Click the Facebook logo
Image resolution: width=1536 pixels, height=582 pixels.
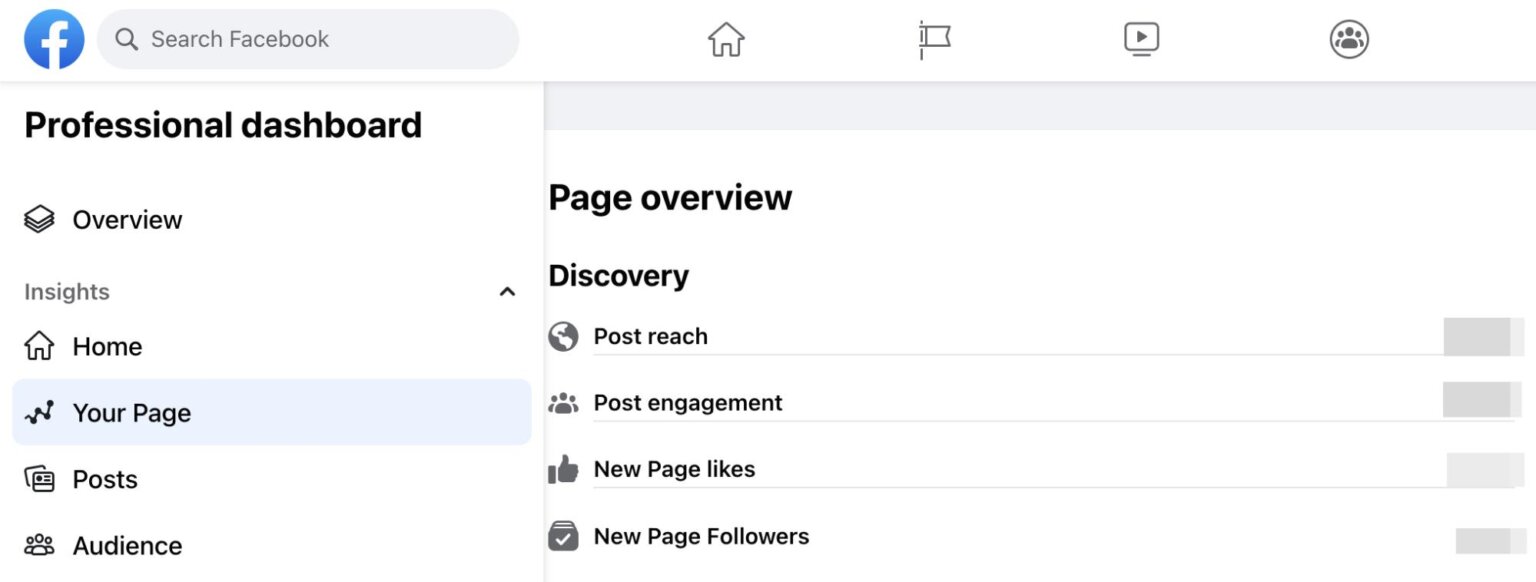click(54, 39)
